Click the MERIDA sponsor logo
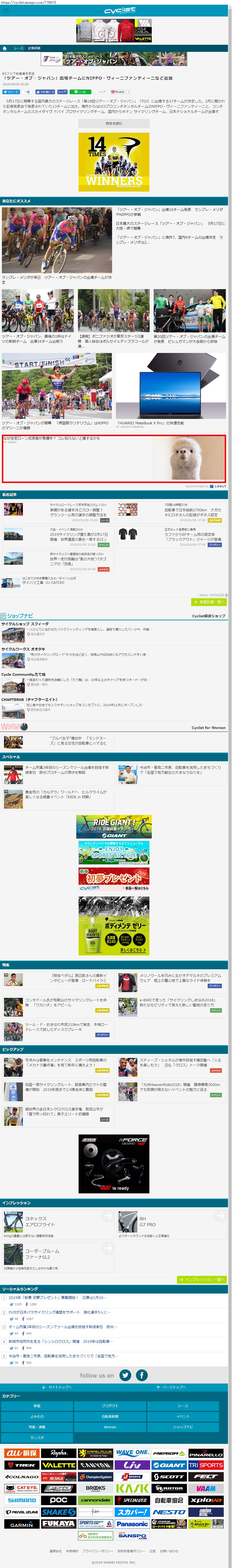The image size is (232, 1568). 169,1453
